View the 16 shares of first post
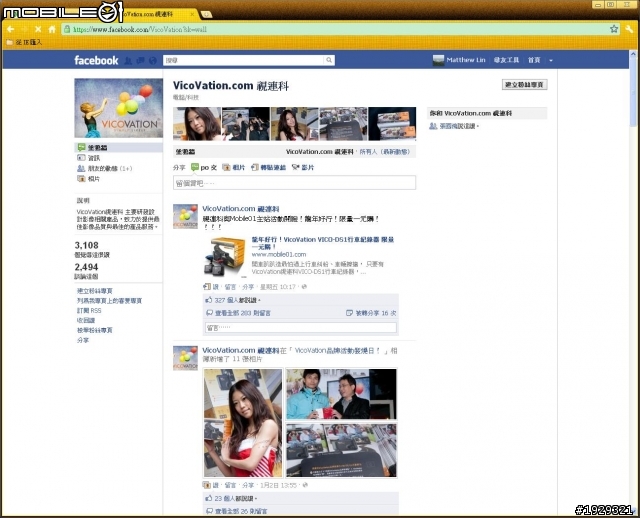 (x=376, y=313)
